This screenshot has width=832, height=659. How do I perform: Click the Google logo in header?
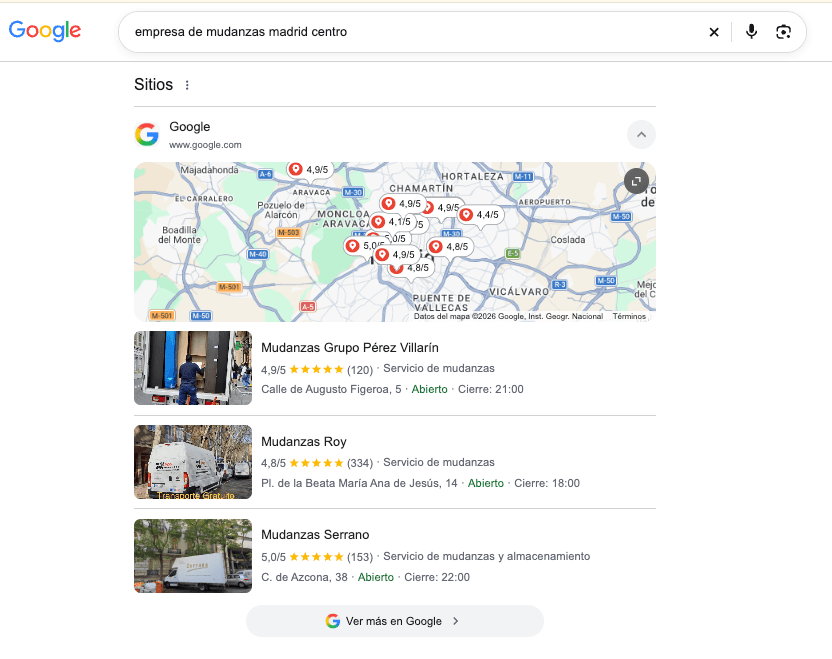[x=45, y=31]
